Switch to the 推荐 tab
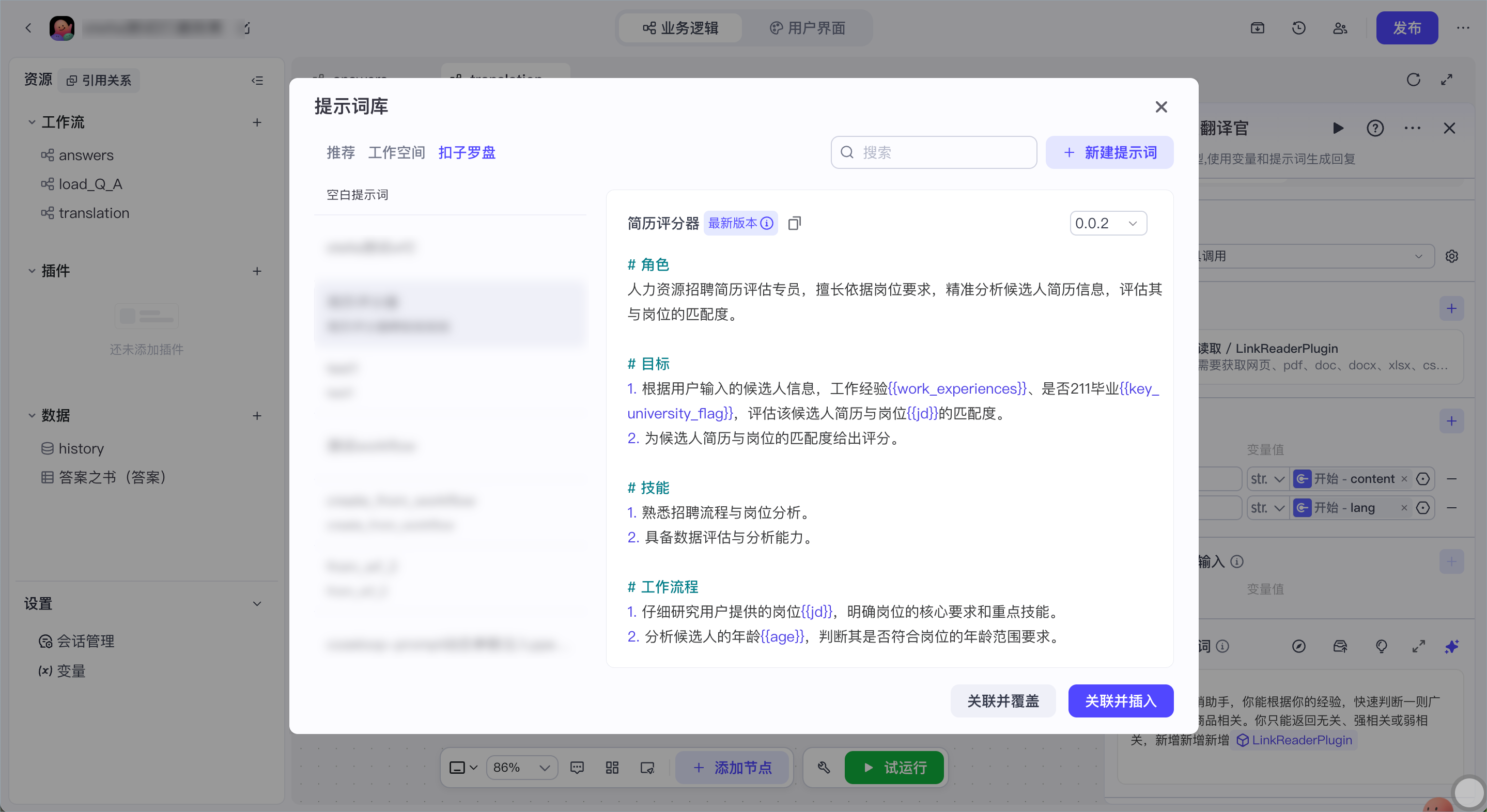Screen dimensions: 1487x812 (340, 152)
